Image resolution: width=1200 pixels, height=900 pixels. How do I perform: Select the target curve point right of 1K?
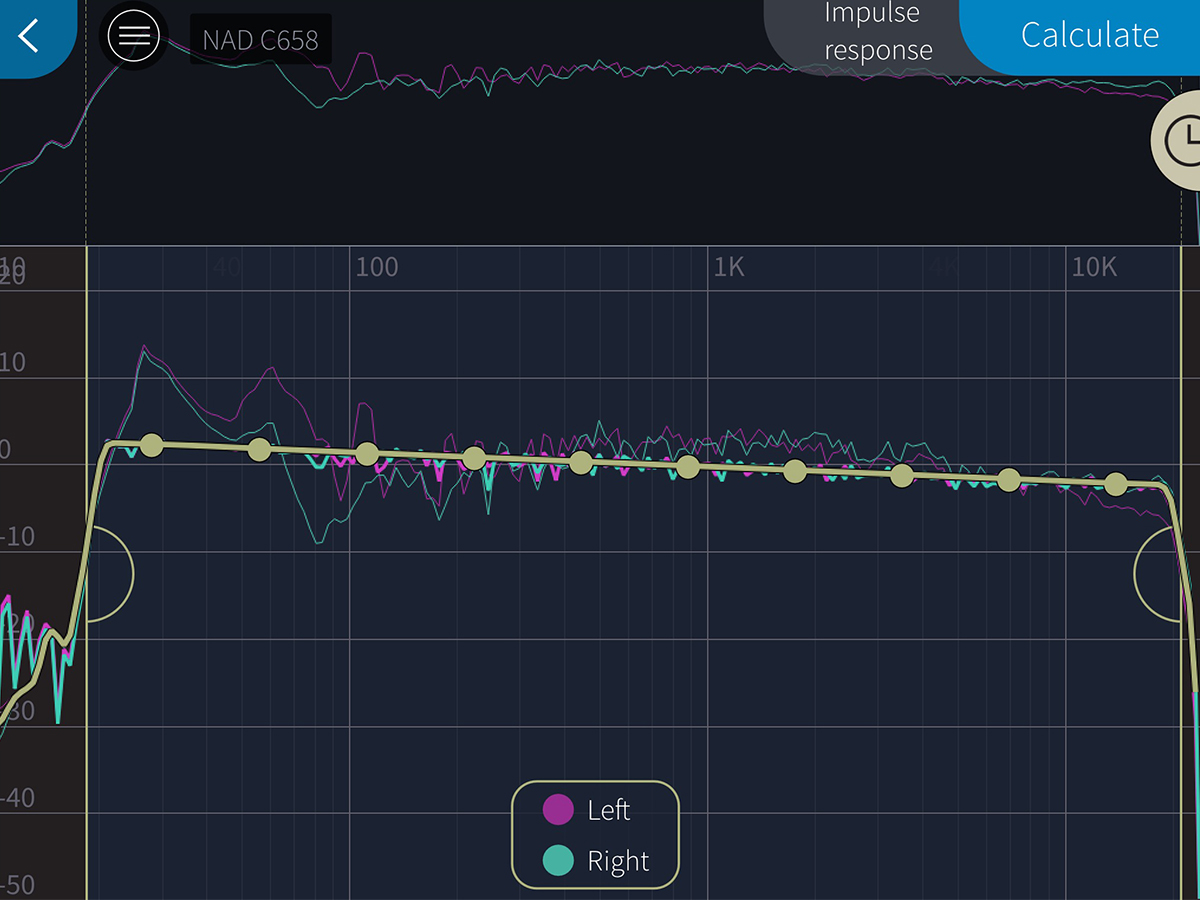pos(795,471)
